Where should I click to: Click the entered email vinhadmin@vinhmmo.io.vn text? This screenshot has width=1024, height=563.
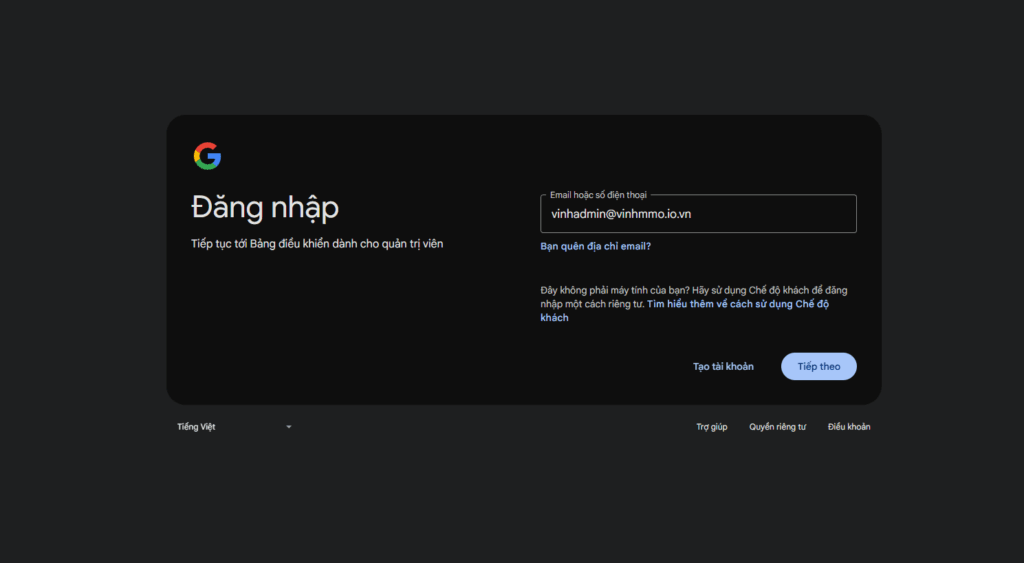[x=621, y=214]
